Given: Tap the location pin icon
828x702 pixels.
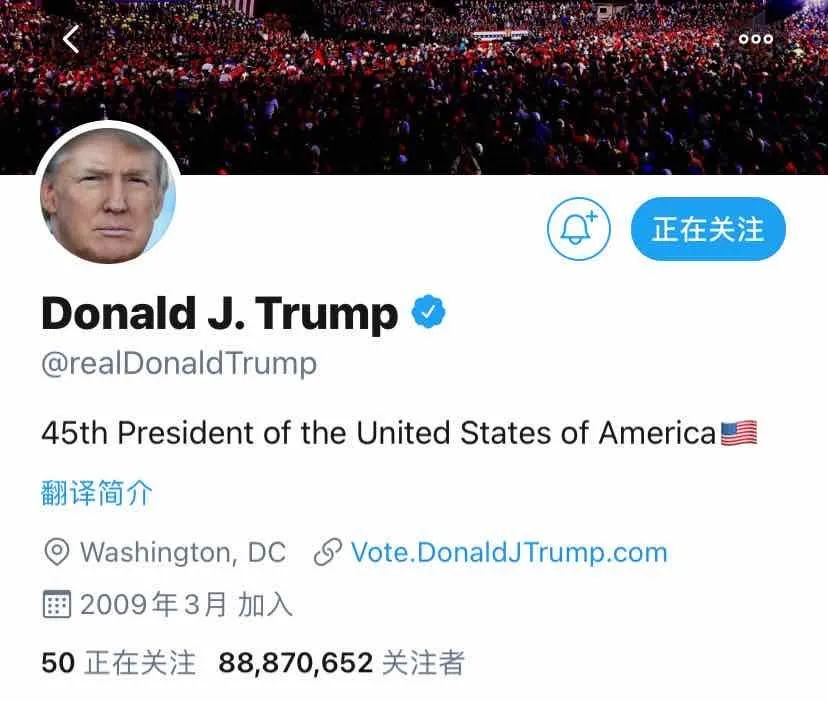Looking at the screenshot, I should point(57,553).
